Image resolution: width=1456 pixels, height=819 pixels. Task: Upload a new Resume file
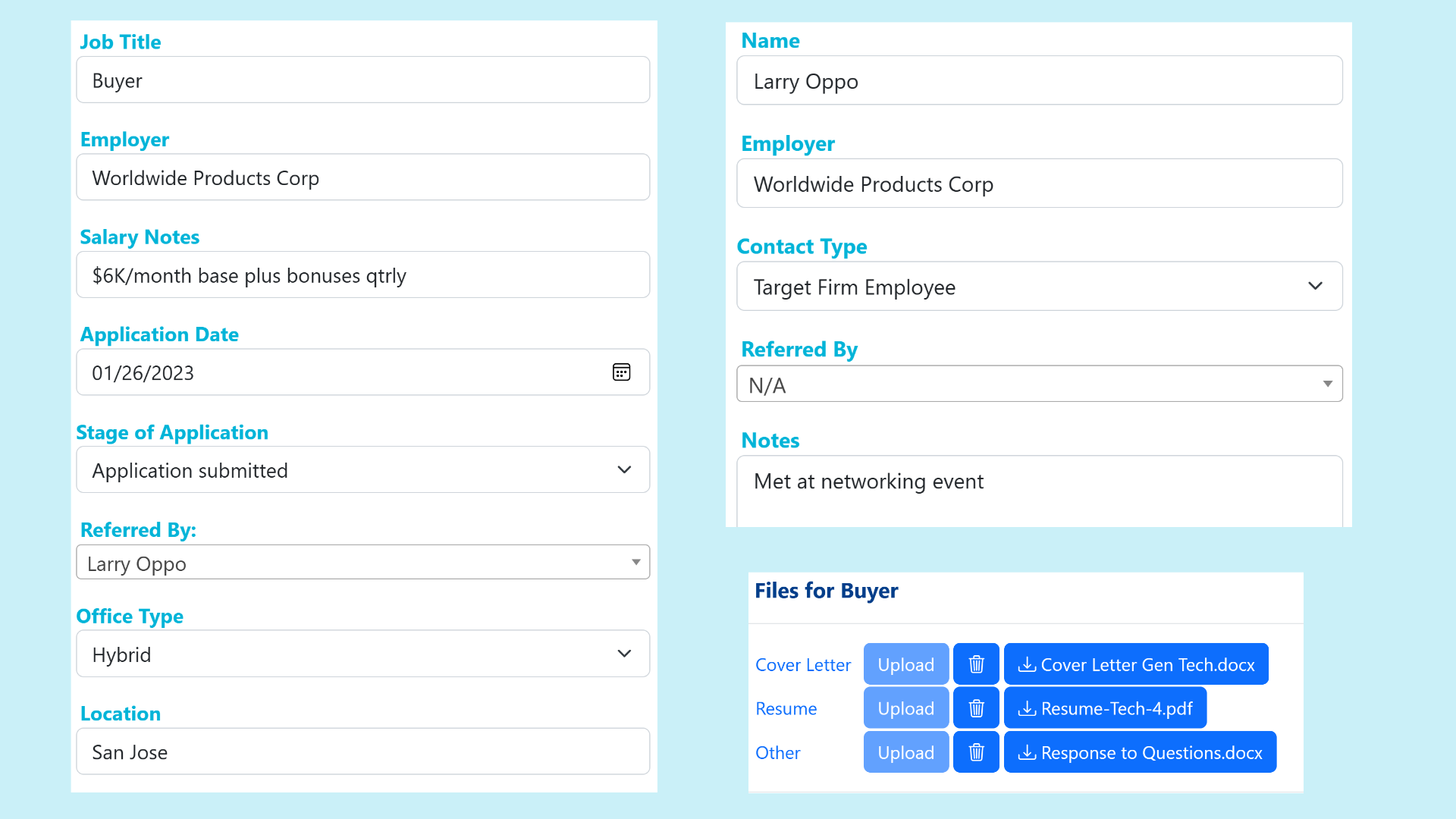point(905,708)
